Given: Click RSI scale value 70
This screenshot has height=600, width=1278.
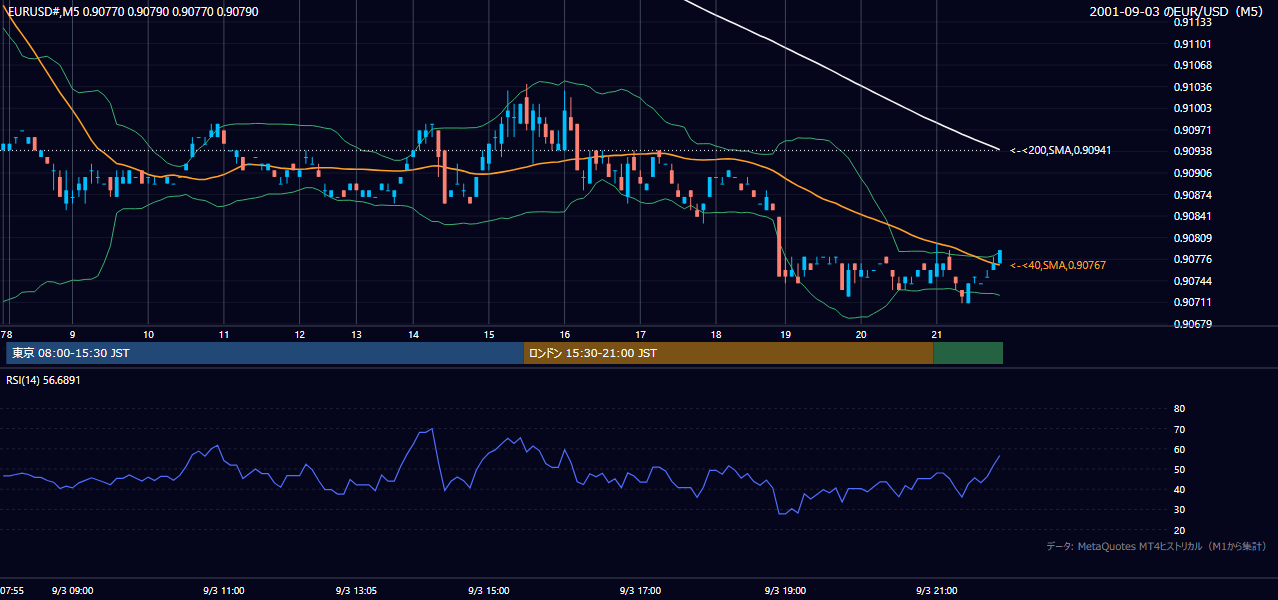Looking at the screenshot, I should 1179,429.
